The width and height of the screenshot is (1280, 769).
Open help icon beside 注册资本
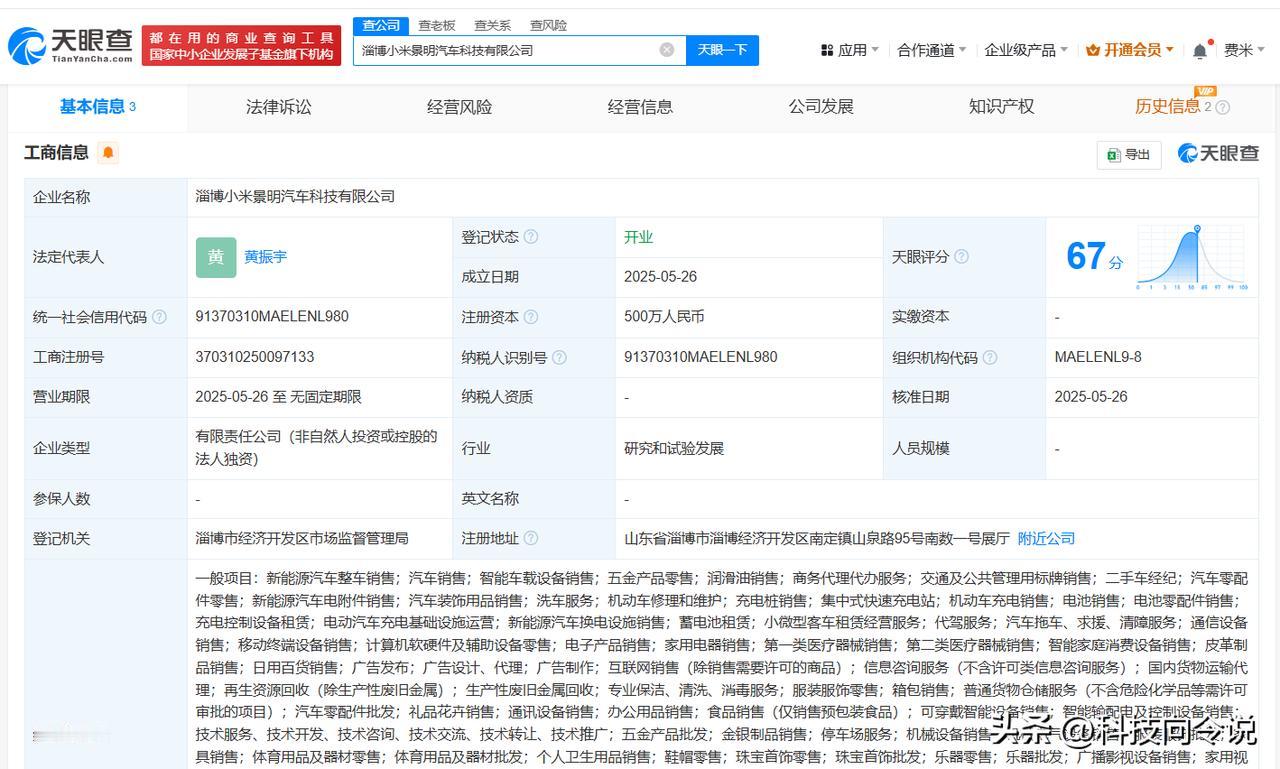[x=531, y=317]
